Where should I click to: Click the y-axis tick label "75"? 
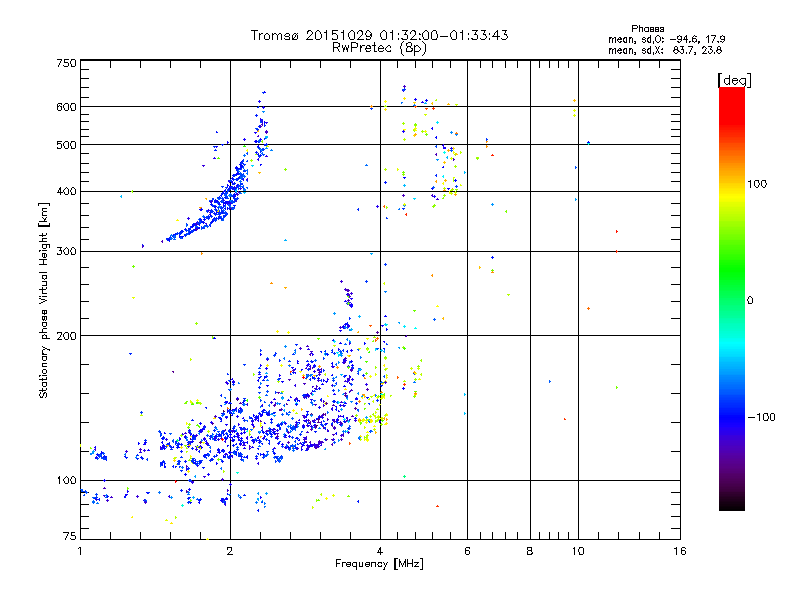(70, 536)
